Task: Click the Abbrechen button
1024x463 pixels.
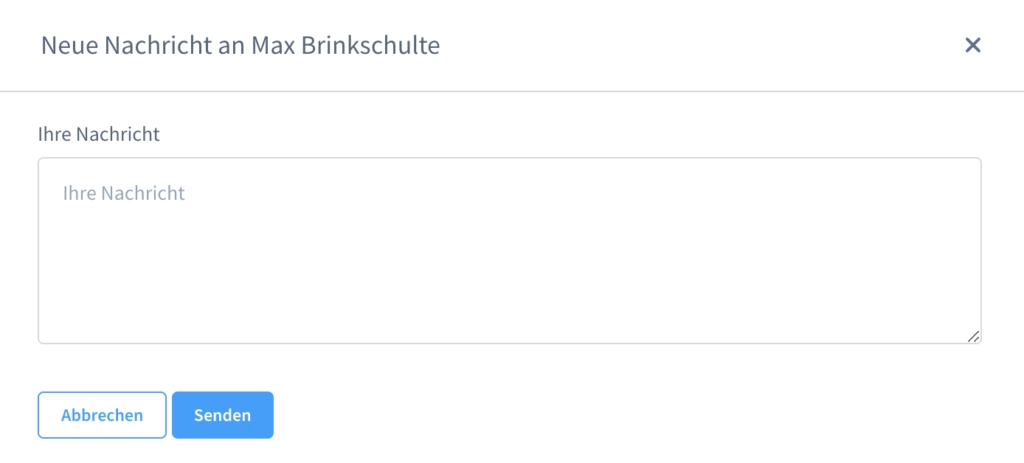Action: pyautogui.click(x=102, y=415)
